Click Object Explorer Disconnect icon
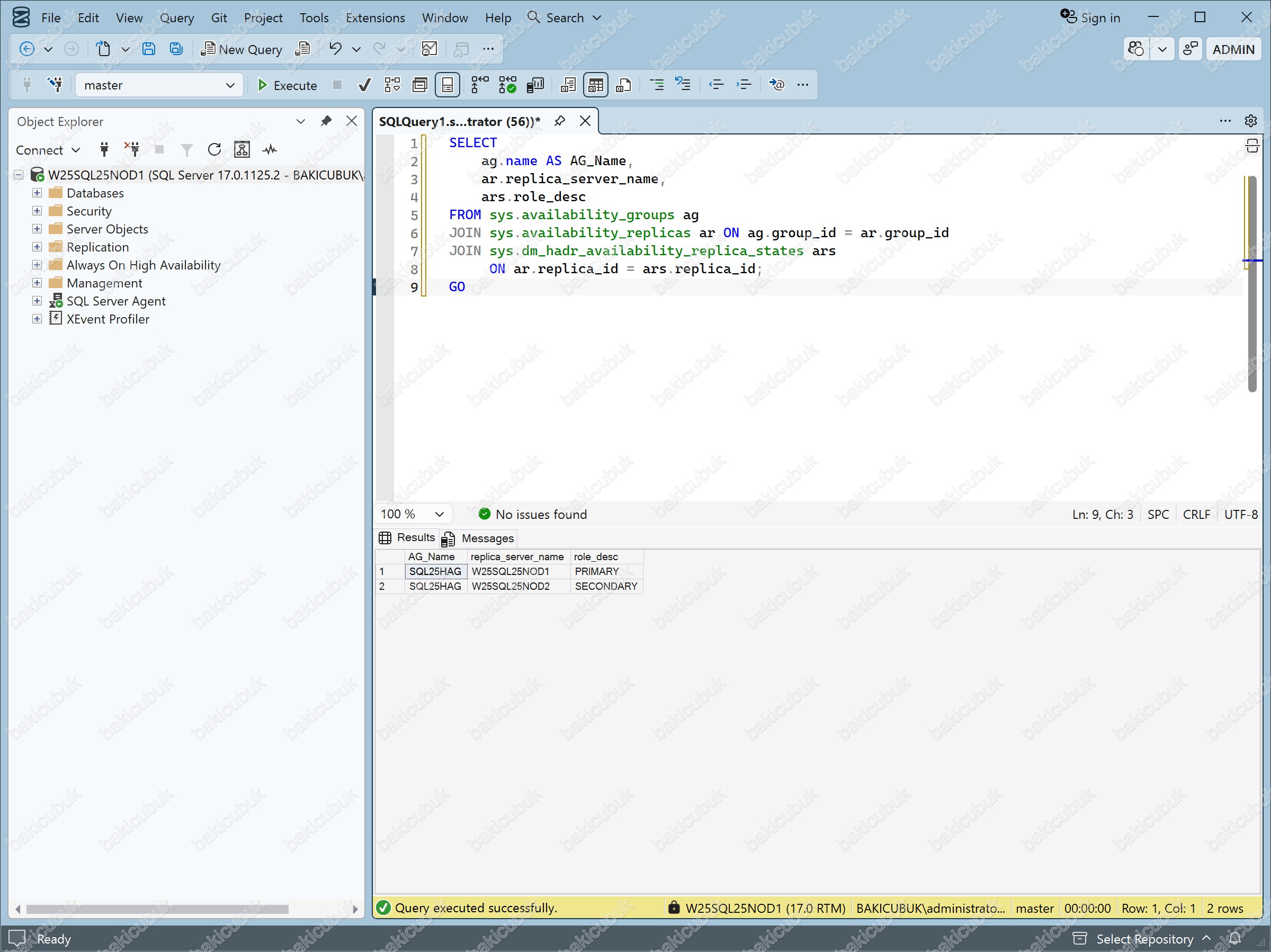The height and width of the screenshot is (952, 1271). click(x=132, y=150)
